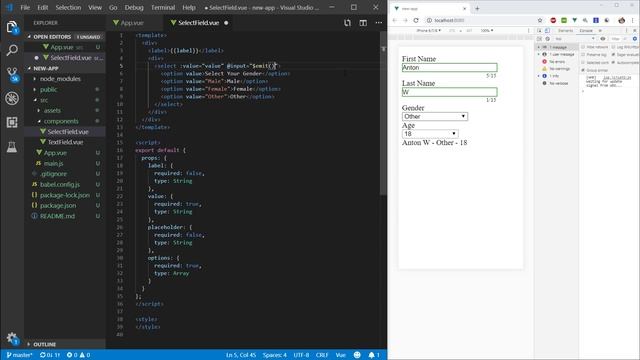Toggle Log XMLHttpRequests checkbox

613,47
